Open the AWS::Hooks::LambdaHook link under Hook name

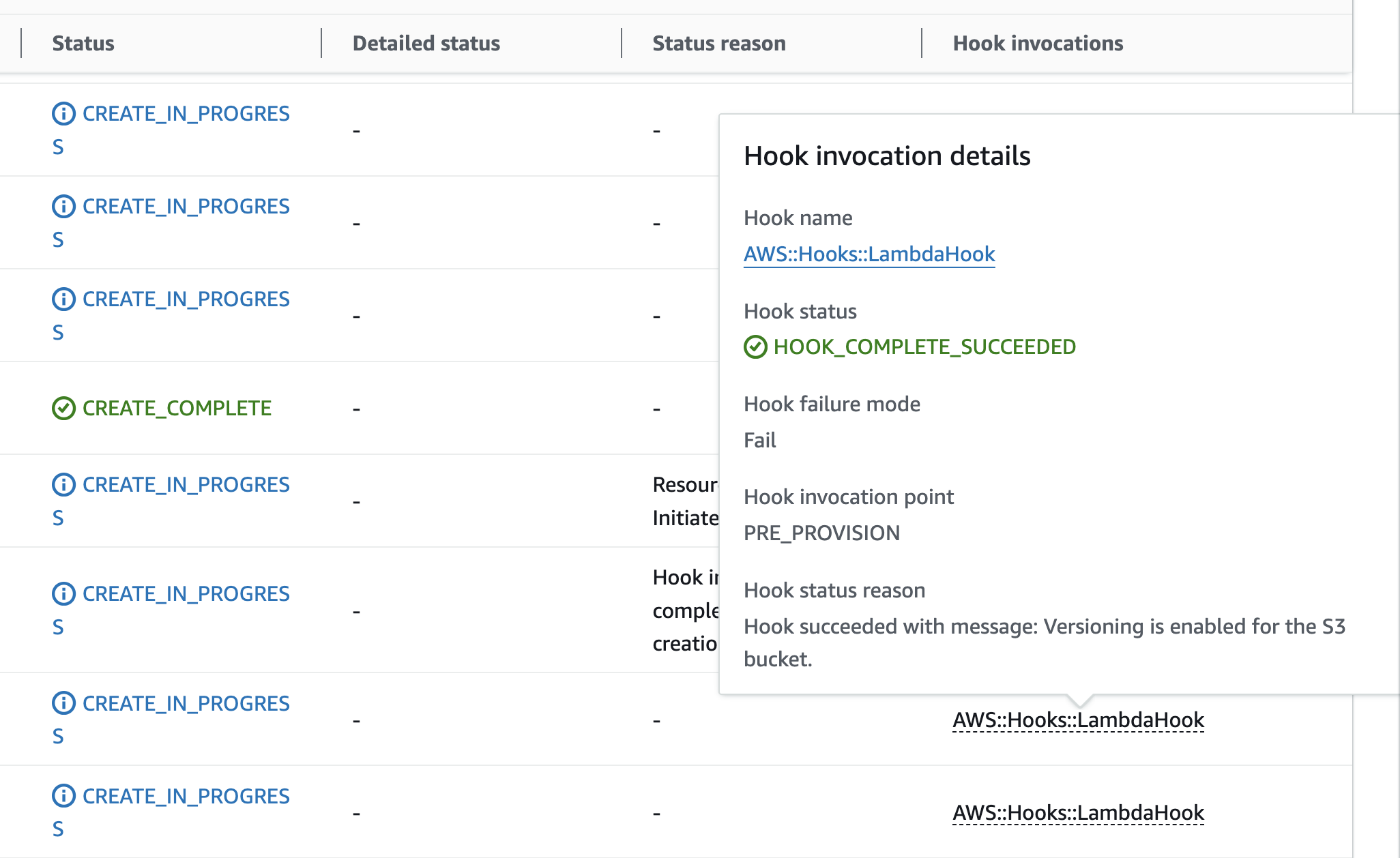coord(869,254)
